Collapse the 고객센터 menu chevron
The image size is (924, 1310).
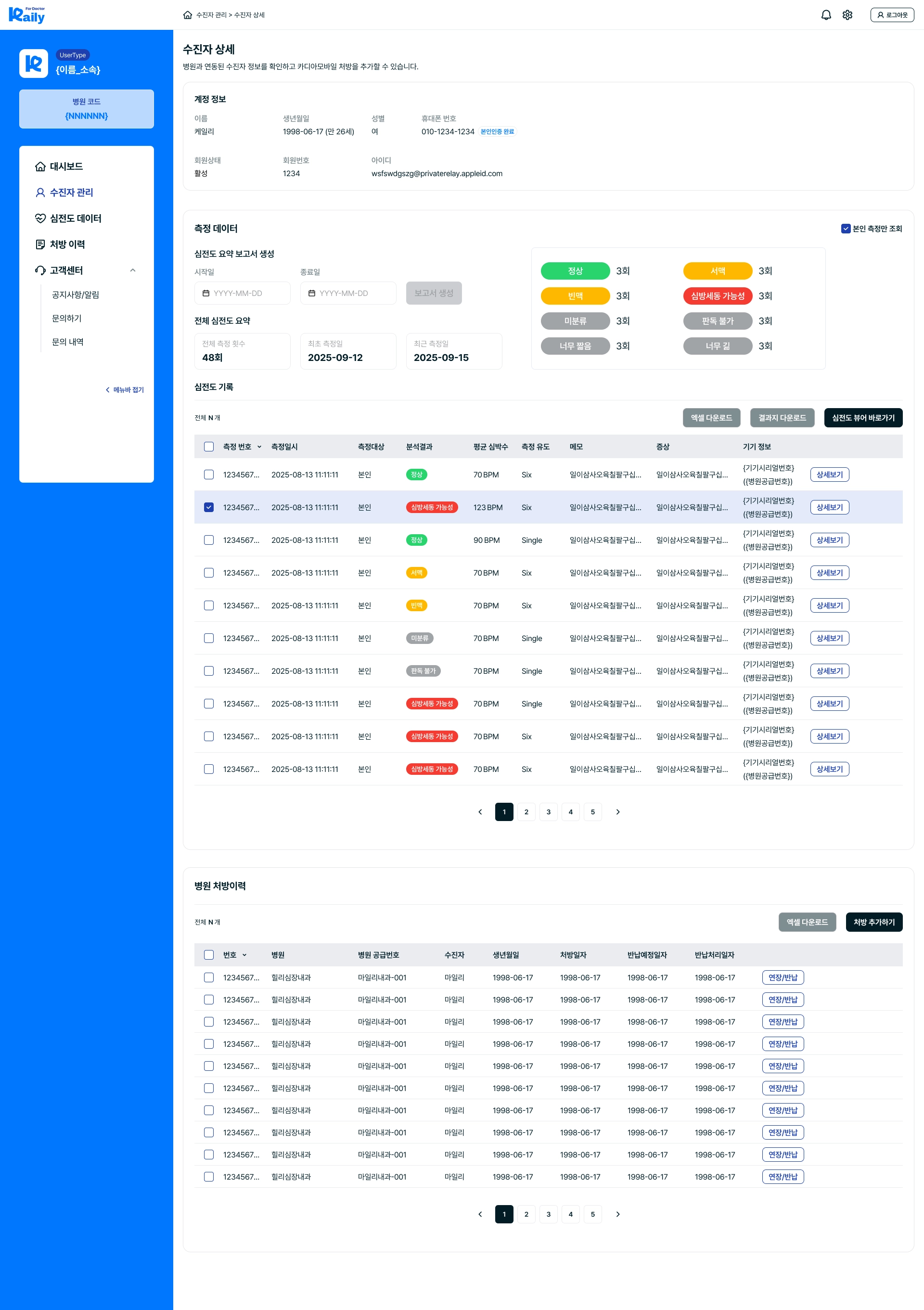coord(133,270)
